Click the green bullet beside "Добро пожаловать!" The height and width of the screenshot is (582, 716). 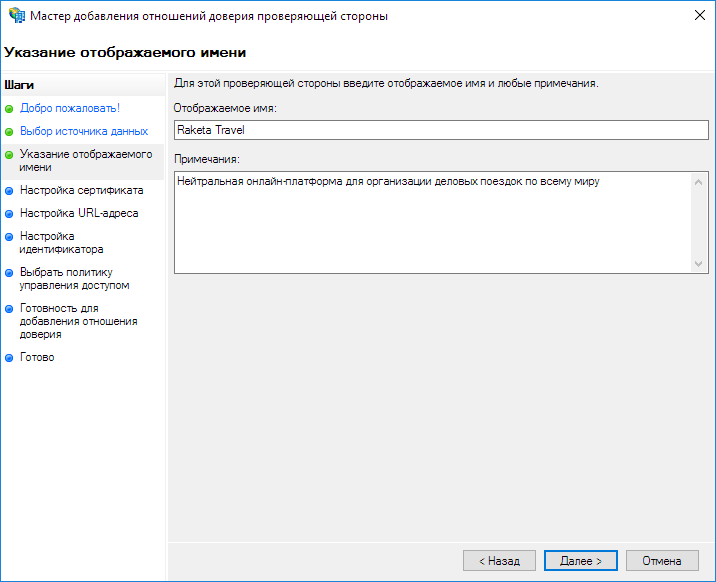click(x=9, y=108)
